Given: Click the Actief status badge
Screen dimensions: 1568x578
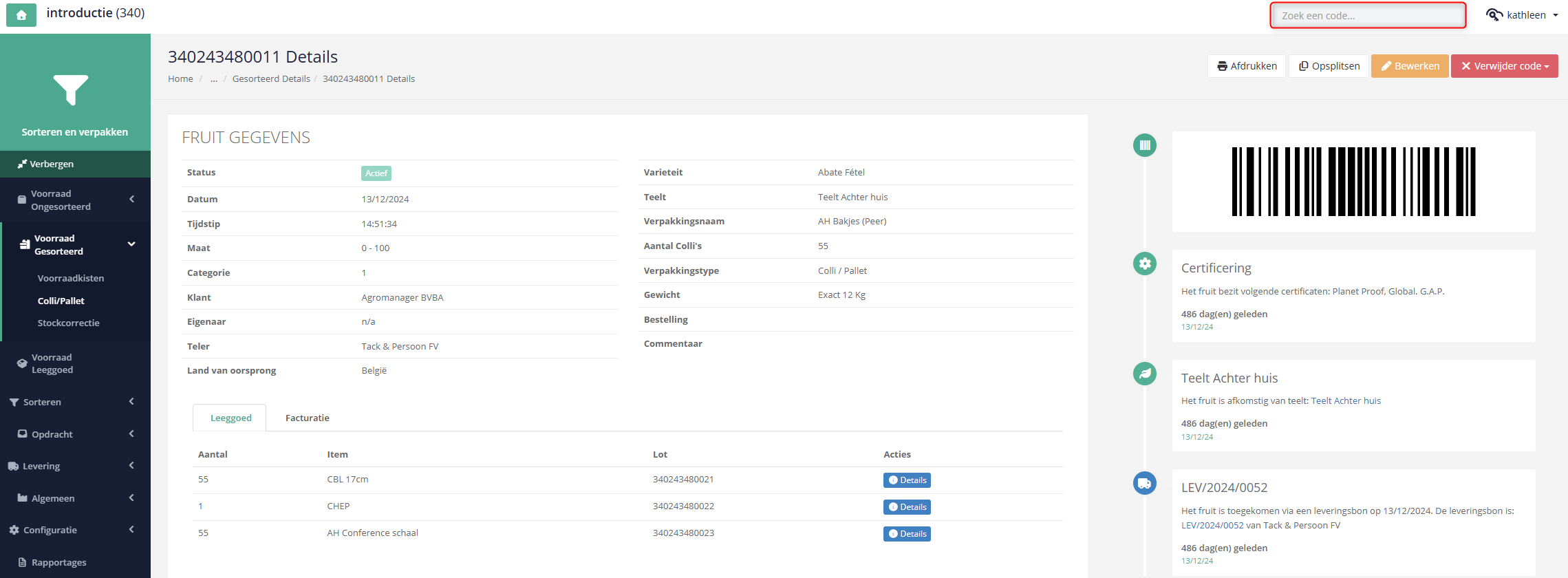Looking at the screenshot, I should [x=376, y=173].
